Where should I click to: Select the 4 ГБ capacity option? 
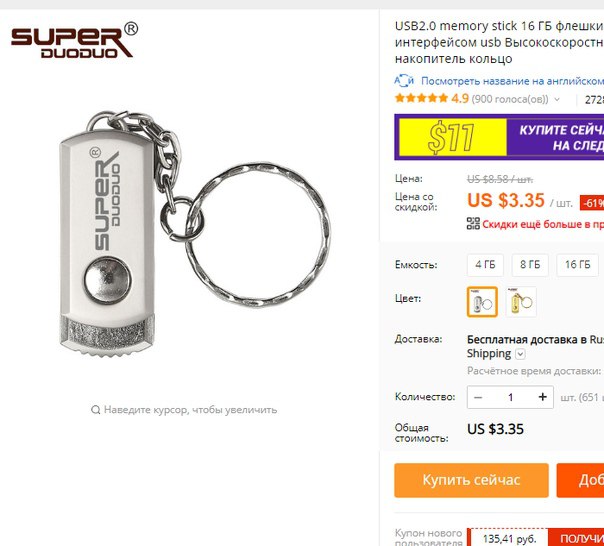[485, 265]
